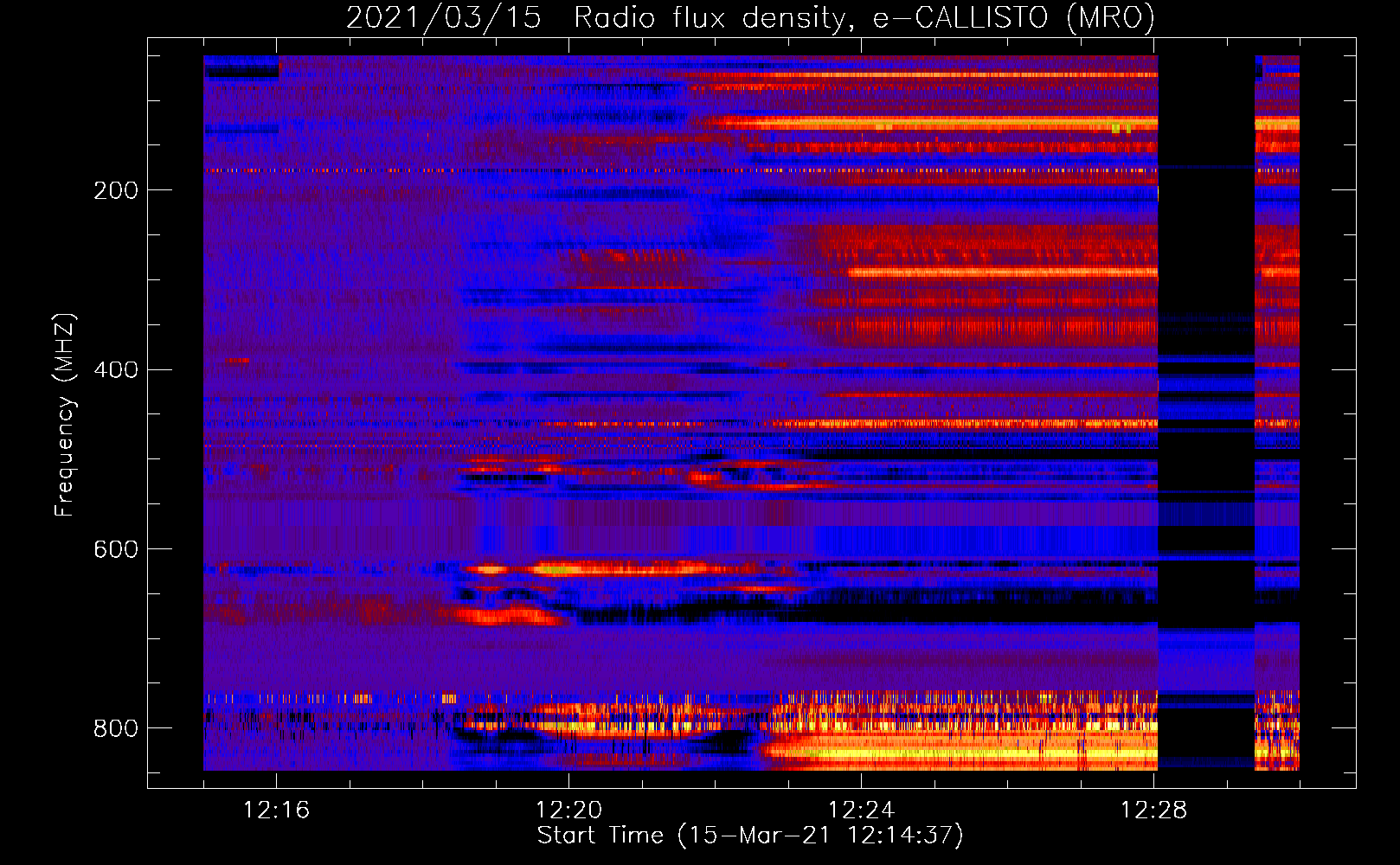Screen dimensions: 1400x865
Task: Click the 'Start Time (15-Mar-21 12:14:37)' label
Action: (750, 836)
